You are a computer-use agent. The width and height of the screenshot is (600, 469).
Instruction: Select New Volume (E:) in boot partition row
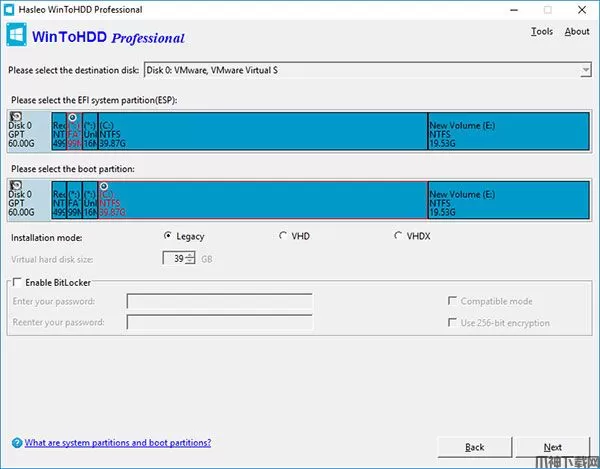pos(508,201)
